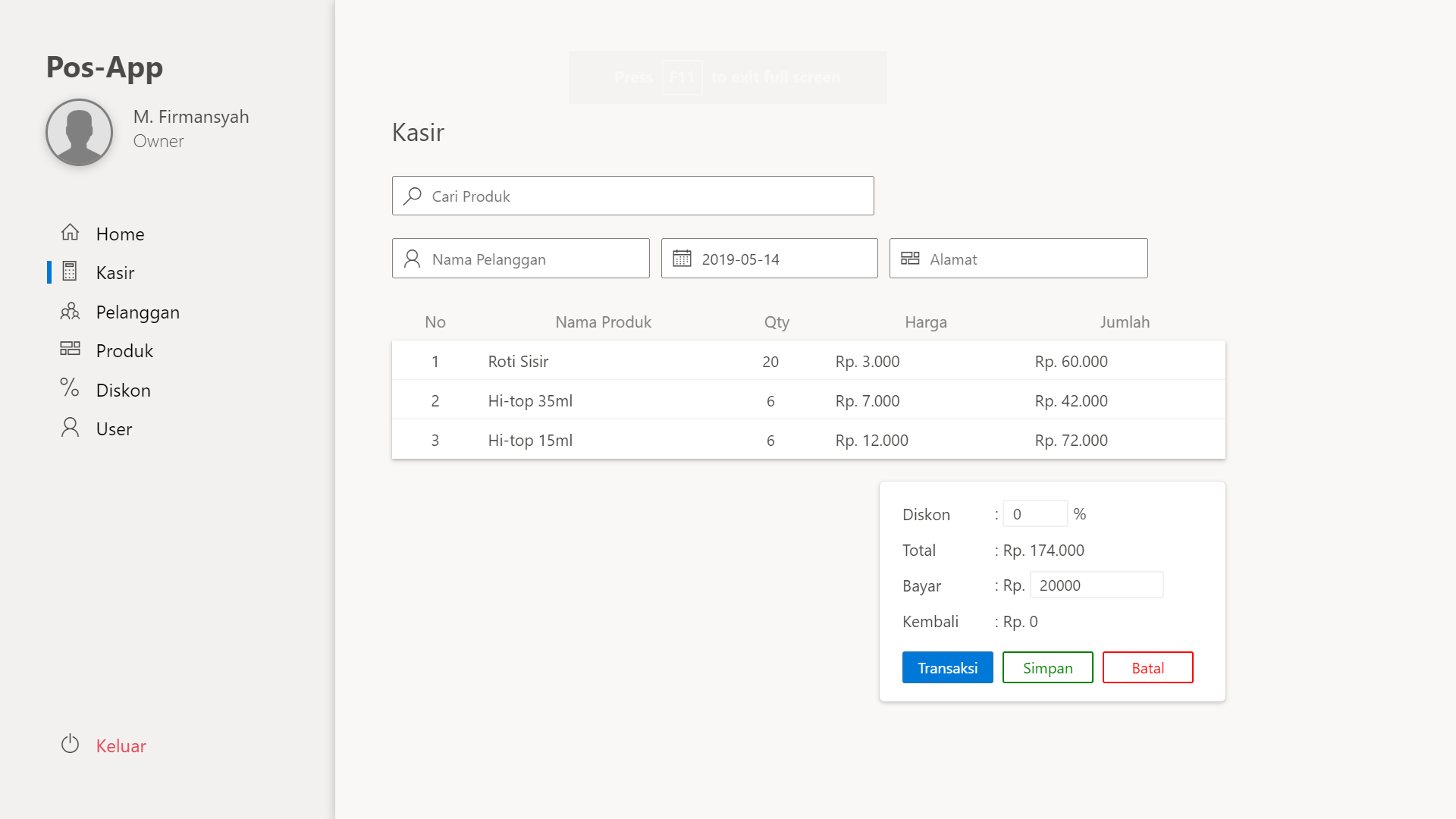The width and height of the screenshot is (1456, 819).
Task: Click the Keluar logout link
Action: (120, 745)
